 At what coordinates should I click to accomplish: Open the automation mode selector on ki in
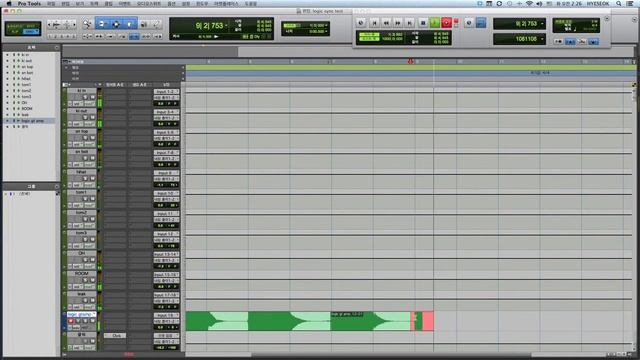pos(89,103)
